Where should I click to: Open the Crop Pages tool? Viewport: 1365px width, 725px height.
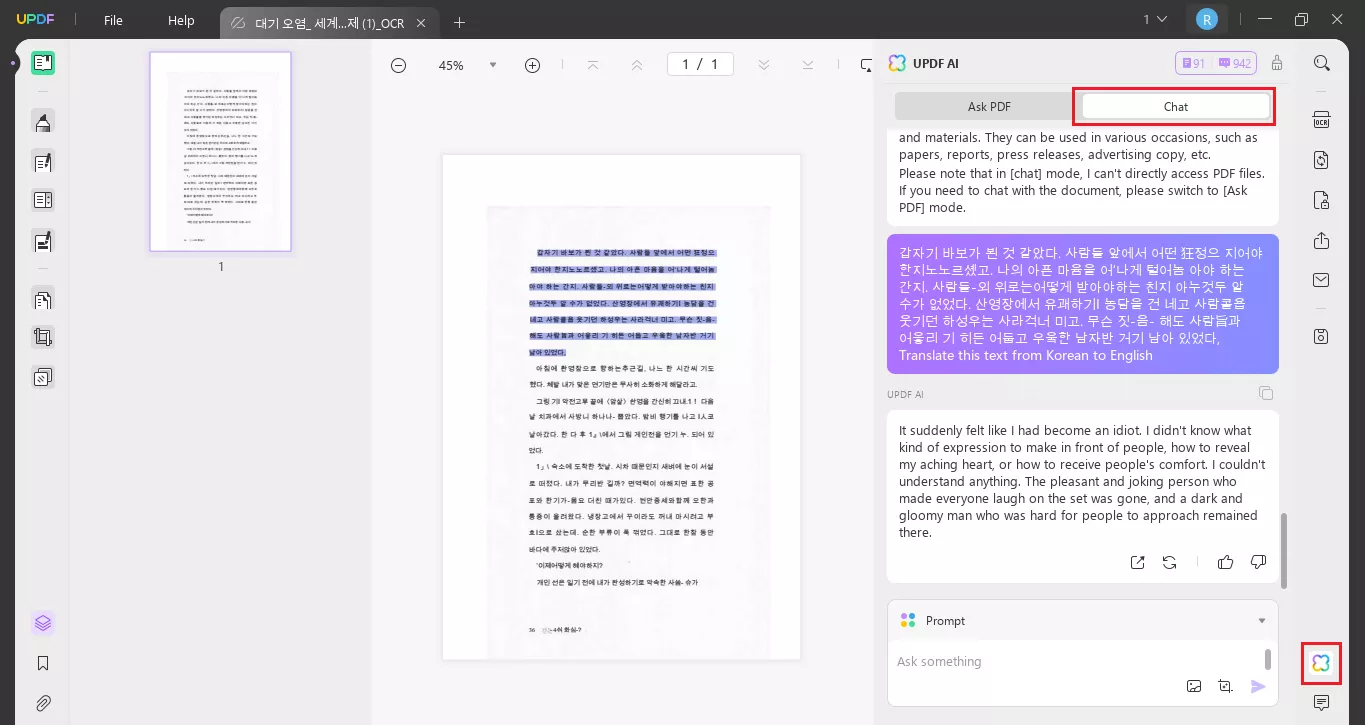pyautogui.click(x=43, y=337)
